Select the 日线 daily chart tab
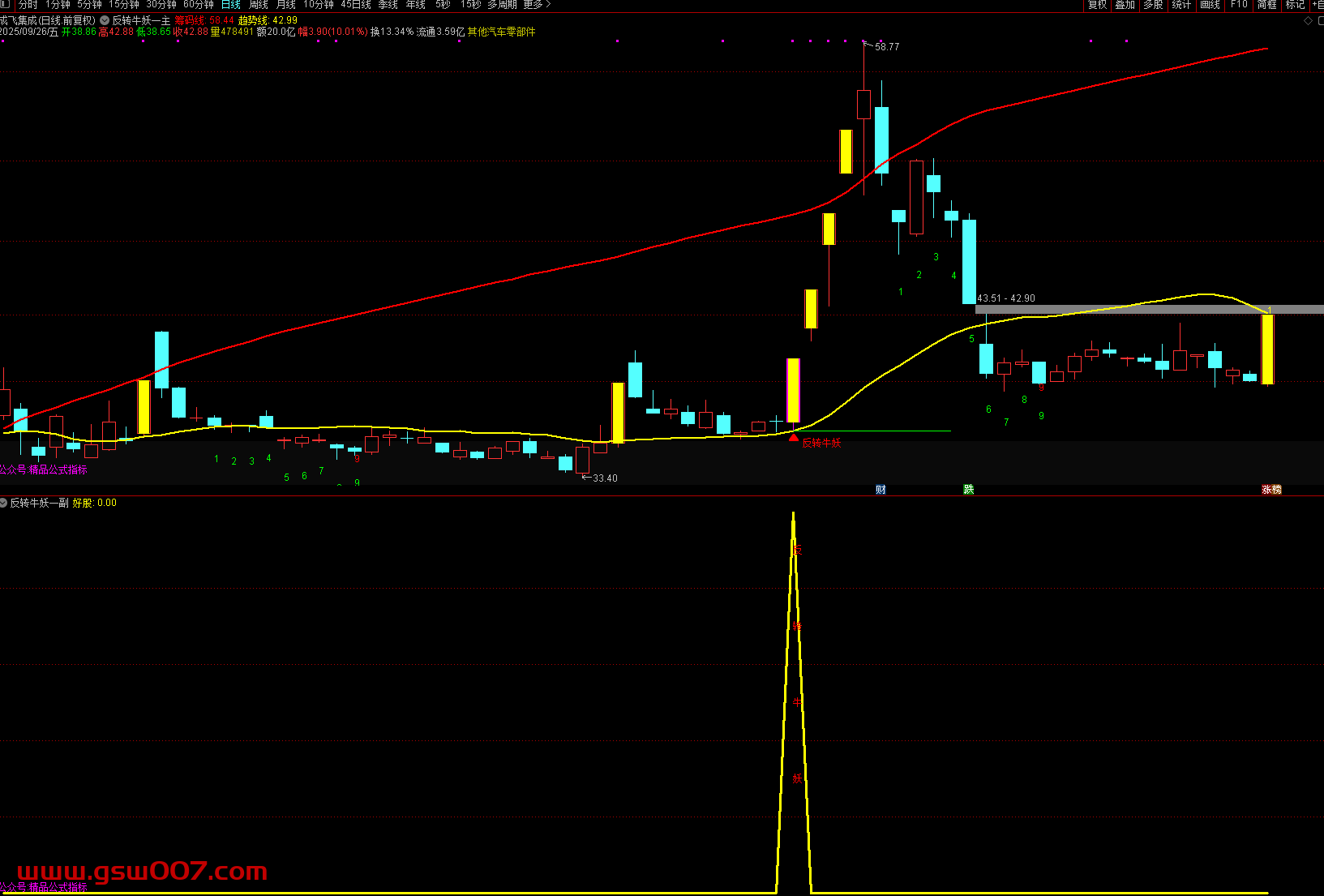This screenshot has width=1324, height=896. click(x=231, y=5)
